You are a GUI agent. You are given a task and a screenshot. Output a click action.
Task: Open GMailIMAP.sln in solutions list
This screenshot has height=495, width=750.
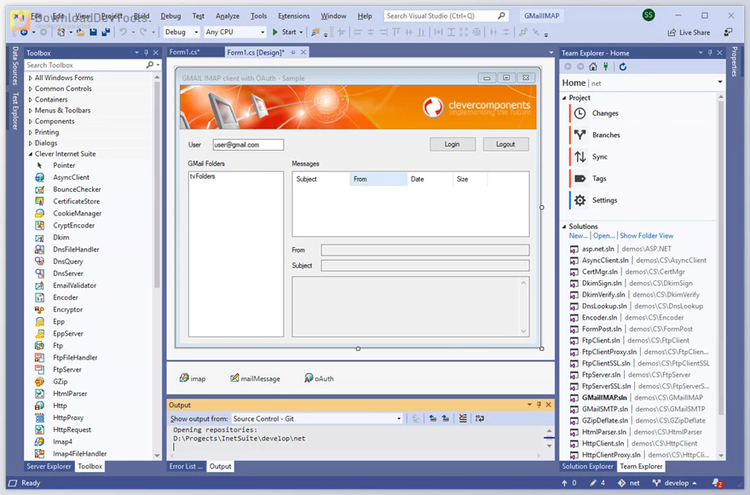(x=604, y=397)
